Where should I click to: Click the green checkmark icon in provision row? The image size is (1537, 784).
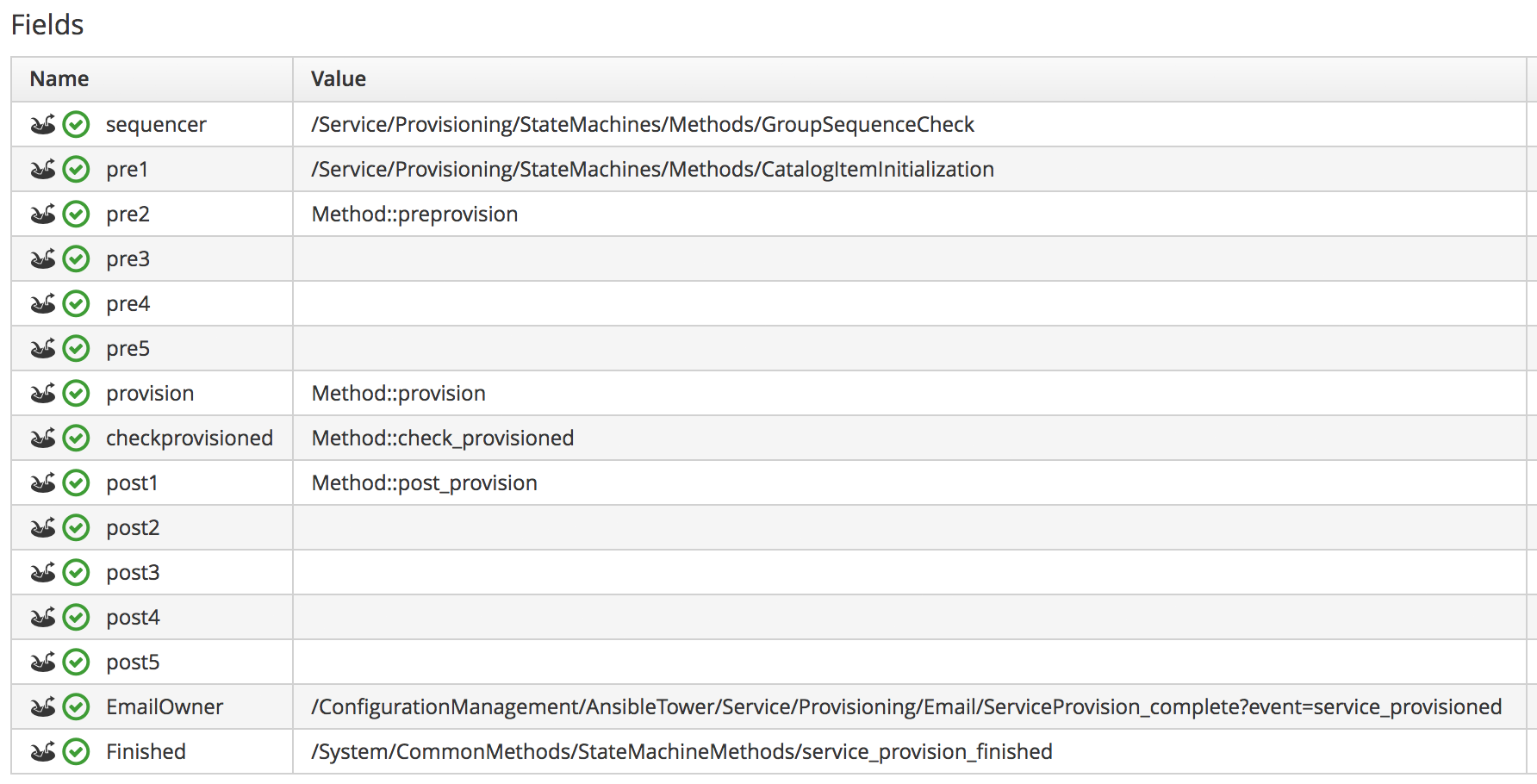[x=77, y=394]
